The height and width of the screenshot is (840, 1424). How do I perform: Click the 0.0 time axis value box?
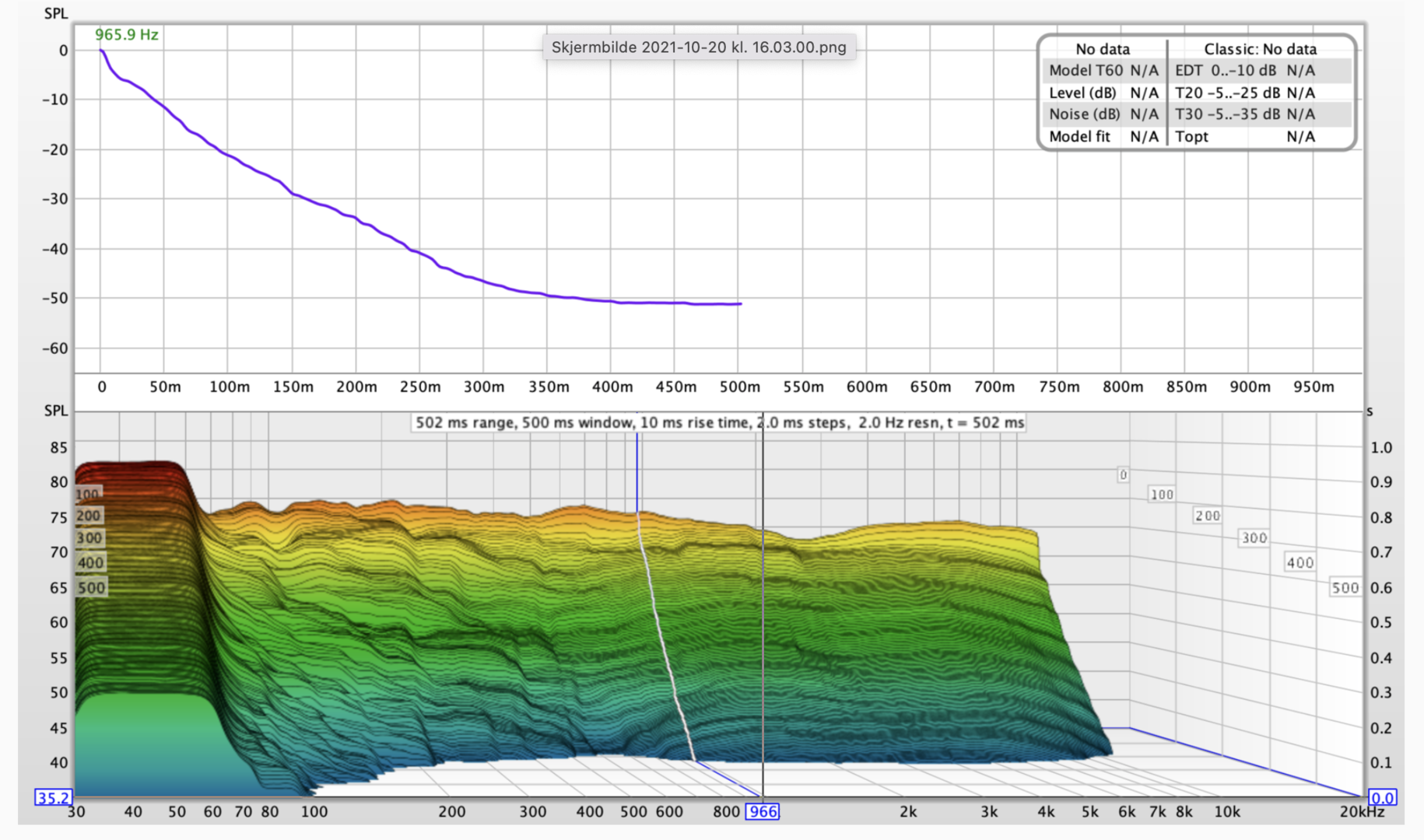1382,797
